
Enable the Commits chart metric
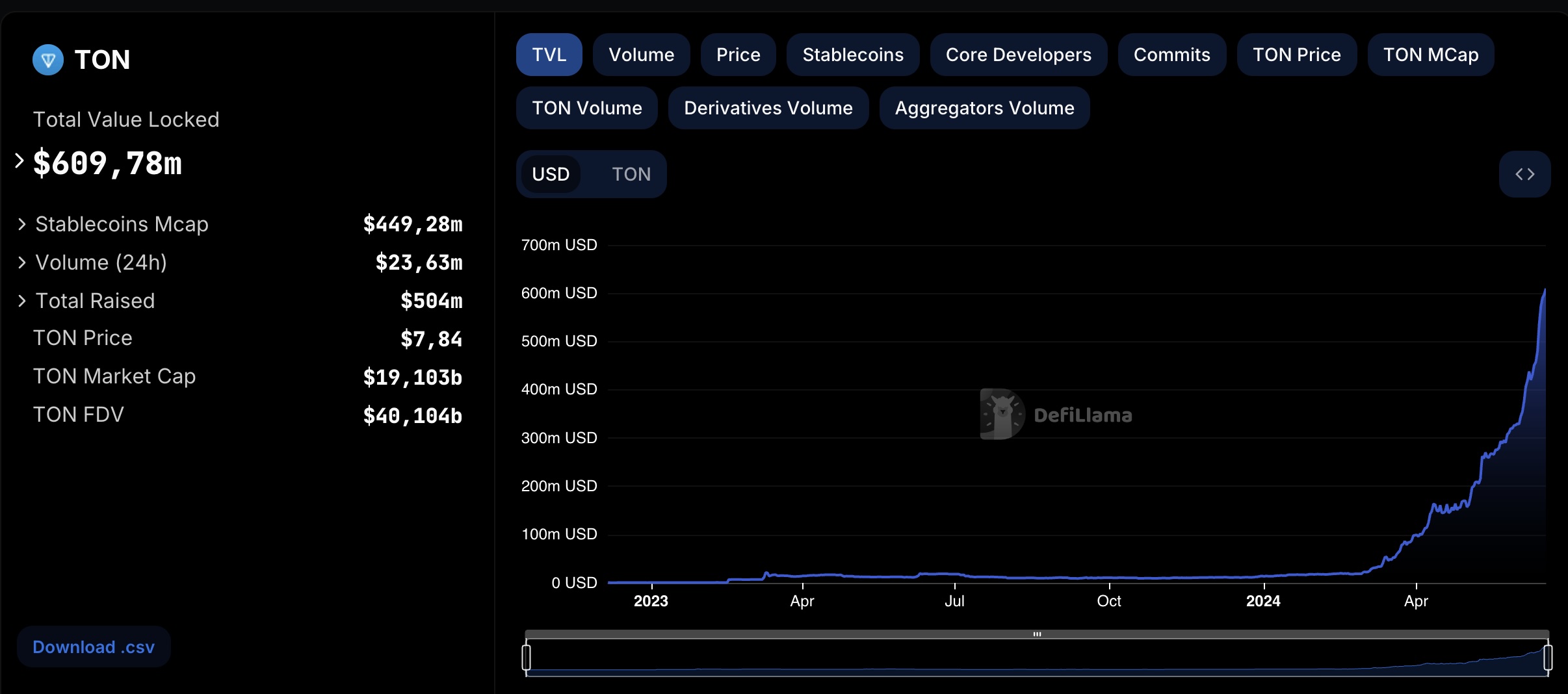[1171, 55]
